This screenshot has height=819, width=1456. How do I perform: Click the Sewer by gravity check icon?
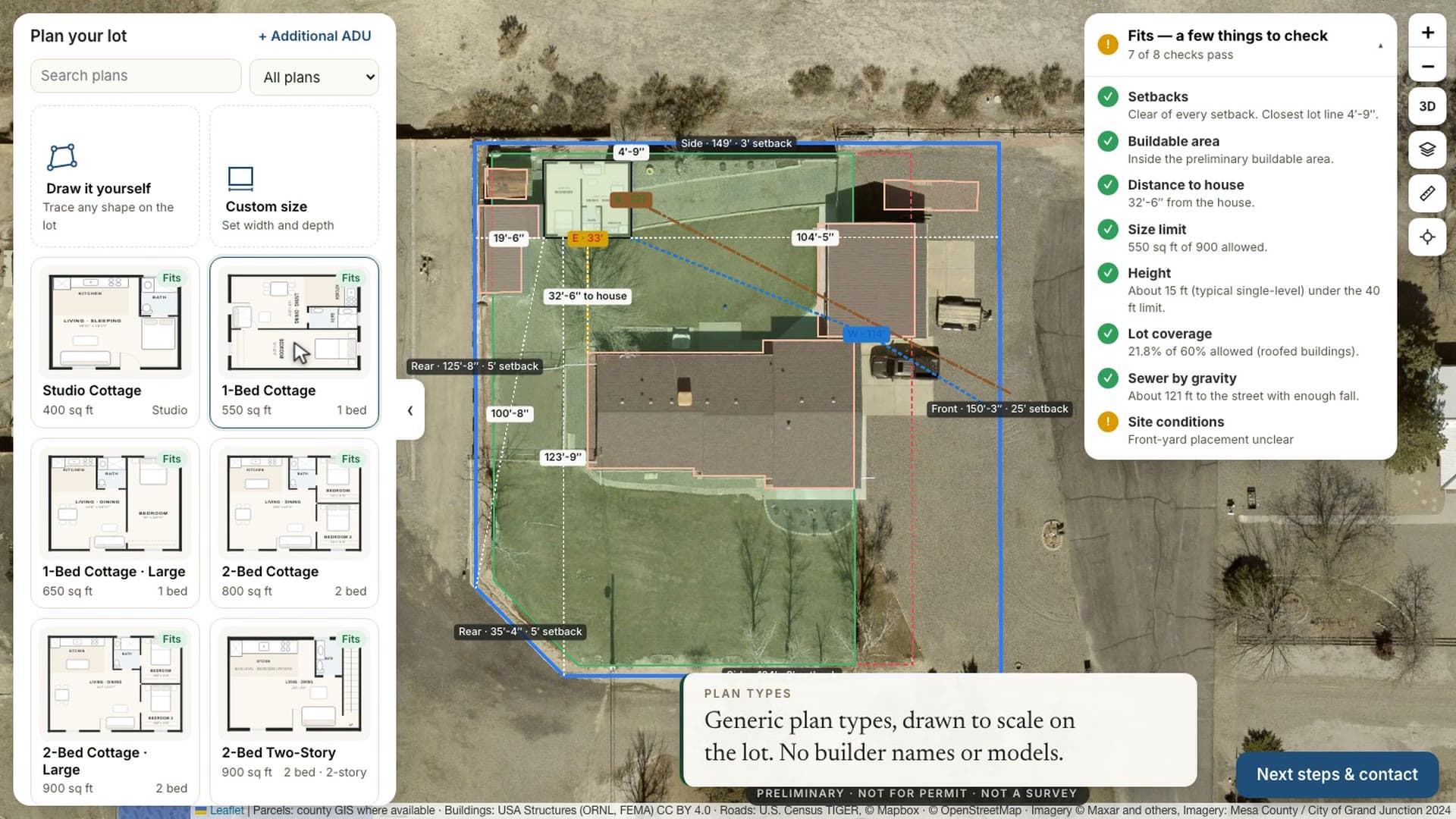(1107, 378)
